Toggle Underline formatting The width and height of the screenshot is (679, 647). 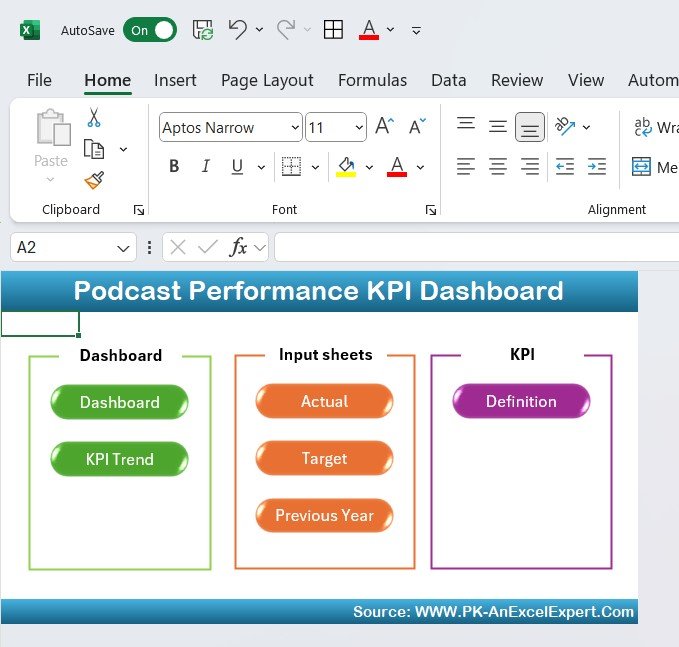tap(237, 166)
